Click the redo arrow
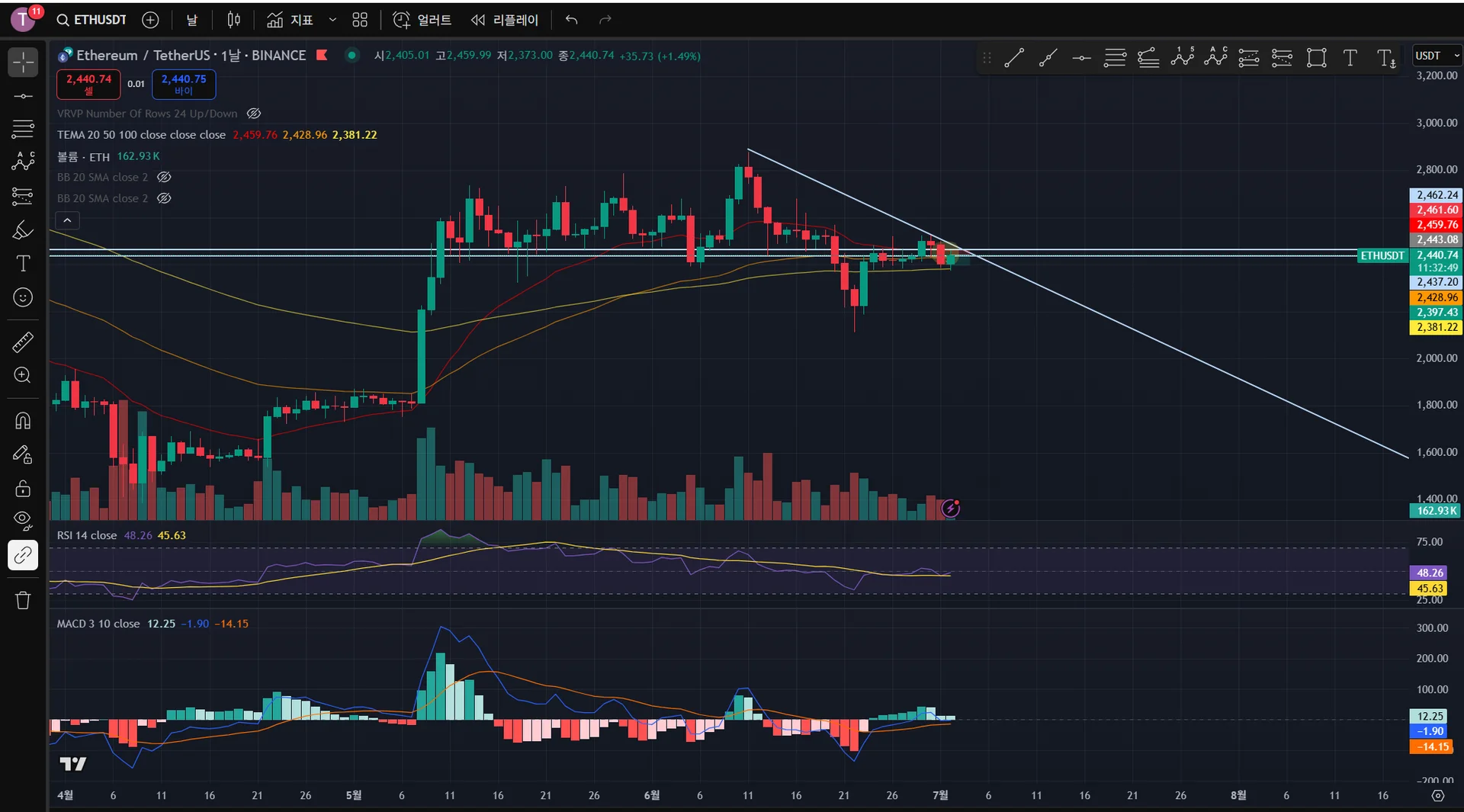Viewport: 1464px width, 812px height. point(605,20)
